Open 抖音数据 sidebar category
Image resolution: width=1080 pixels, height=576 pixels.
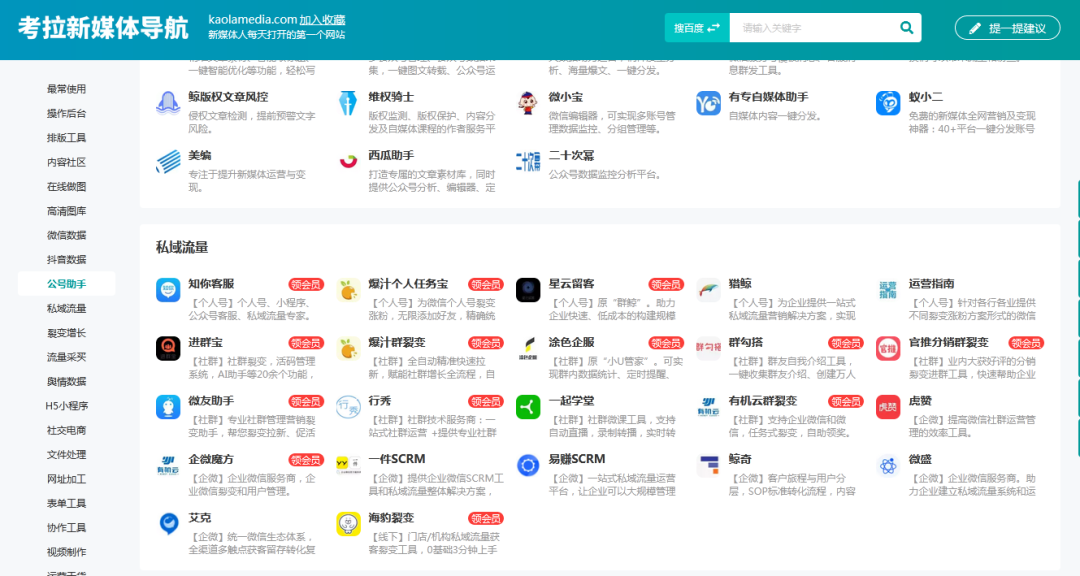(67, 259)
